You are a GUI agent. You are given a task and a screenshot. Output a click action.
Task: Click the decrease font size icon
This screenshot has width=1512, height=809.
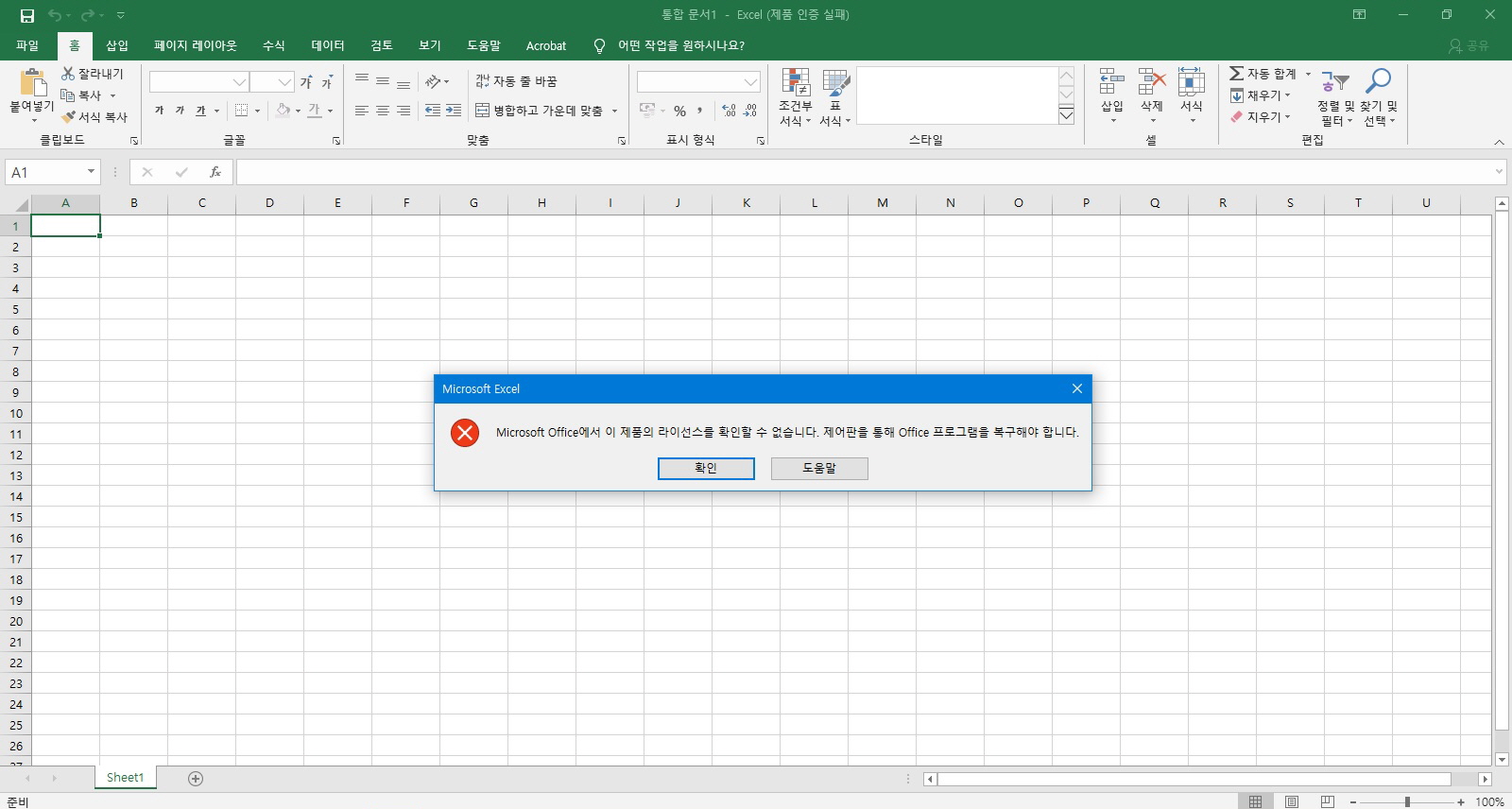327,82
